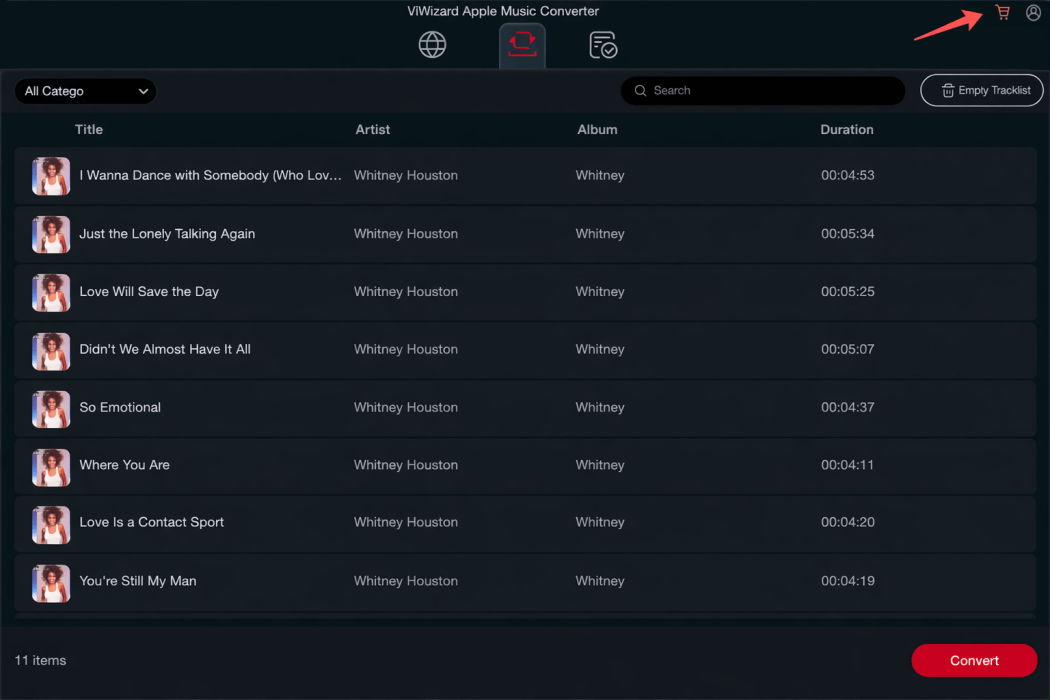This screenshot has width=1050, height=700.
Task: Select the album artwork for So Emotional
Action: tap(50, 409)
